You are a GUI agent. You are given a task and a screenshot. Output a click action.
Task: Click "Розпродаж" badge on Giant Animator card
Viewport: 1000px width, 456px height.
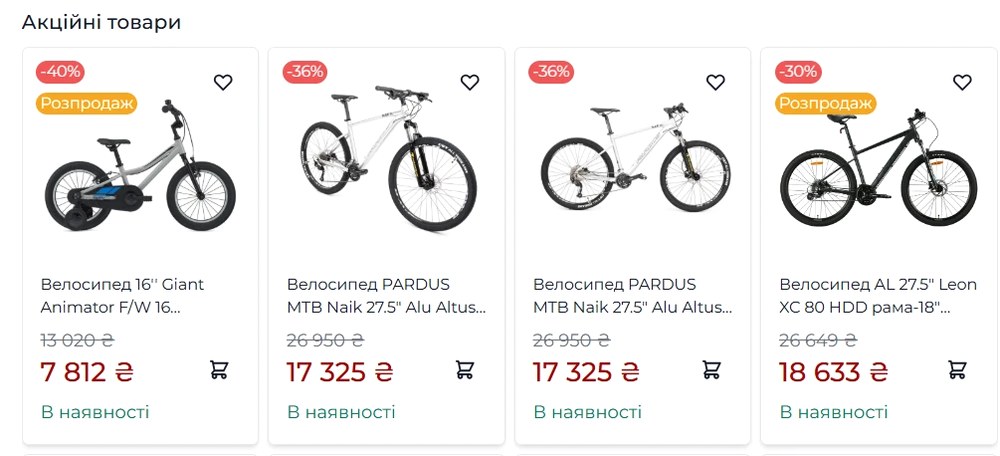87,103
